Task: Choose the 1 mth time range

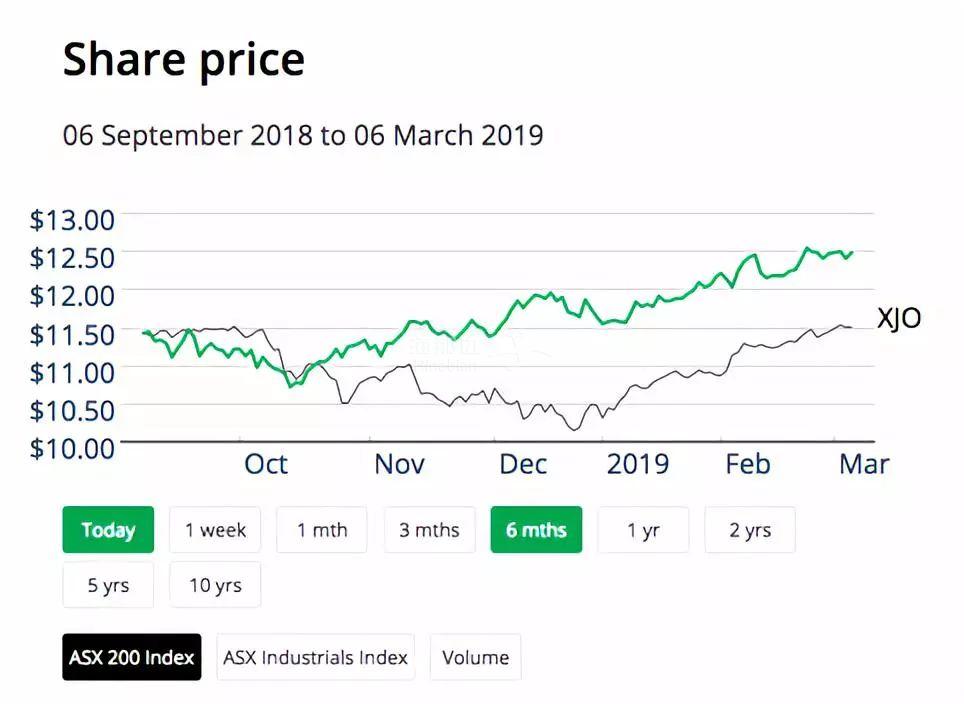Action: (322, 530)
